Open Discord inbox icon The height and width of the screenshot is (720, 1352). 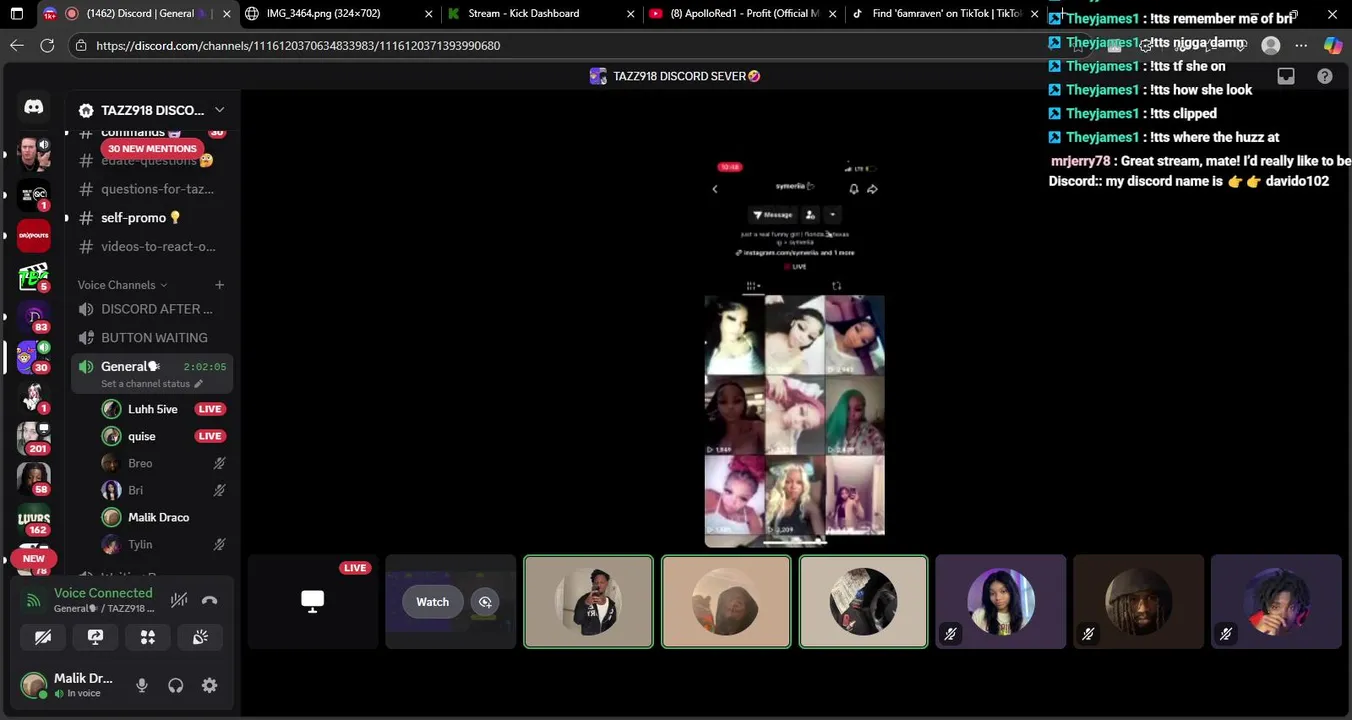point(1286,76)
